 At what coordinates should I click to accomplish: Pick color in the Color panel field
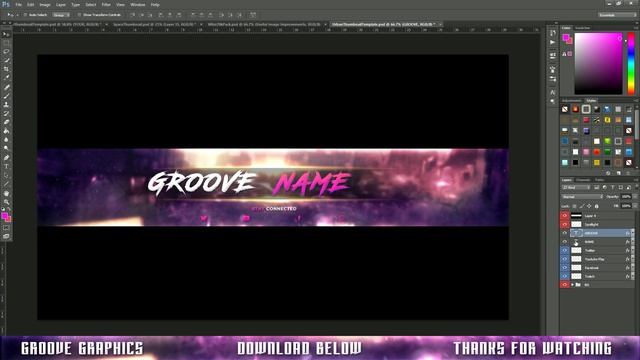[598, 64]
